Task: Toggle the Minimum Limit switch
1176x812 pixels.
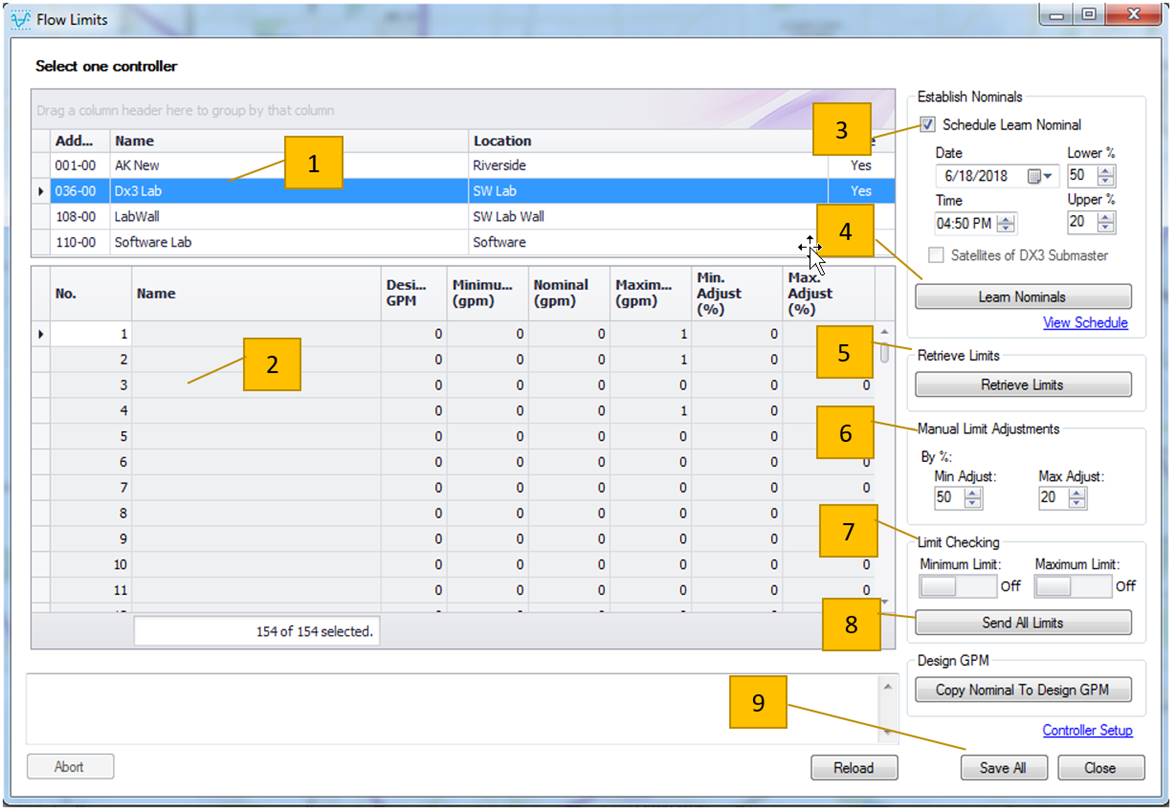Action: [x=958, y=586]
